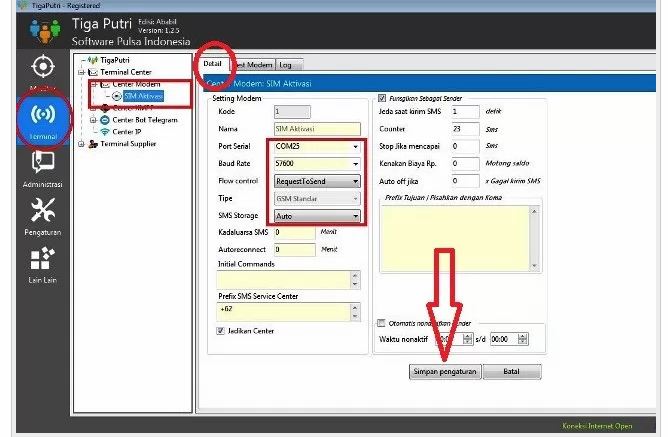Click the Tiga Putri people logo
This screenshot has height=437, width=668.
tap(45, 32)
